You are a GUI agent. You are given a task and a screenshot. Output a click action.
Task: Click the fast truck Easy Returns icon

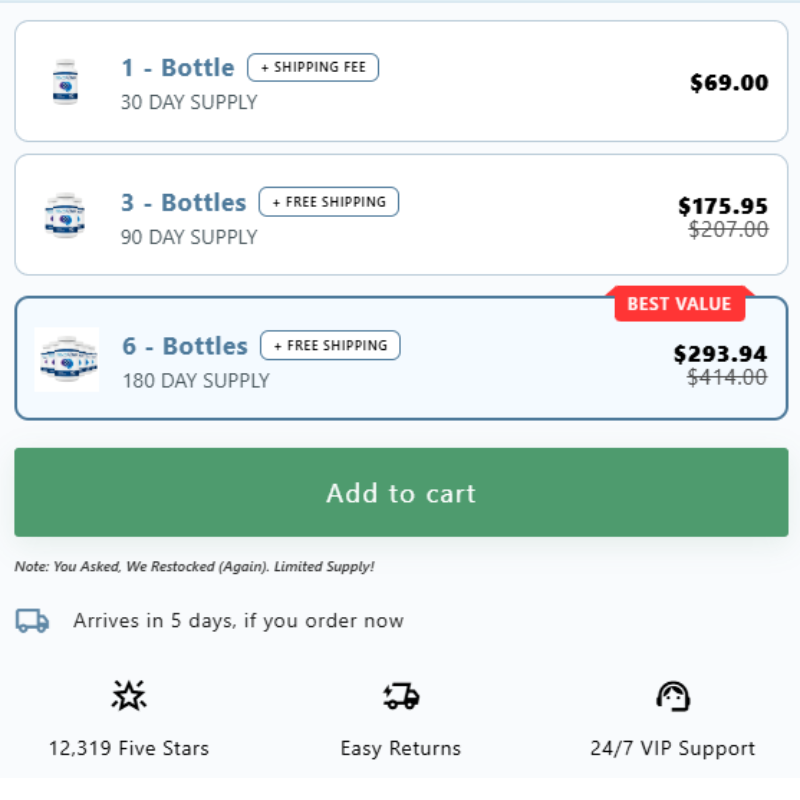click(401, 696)
